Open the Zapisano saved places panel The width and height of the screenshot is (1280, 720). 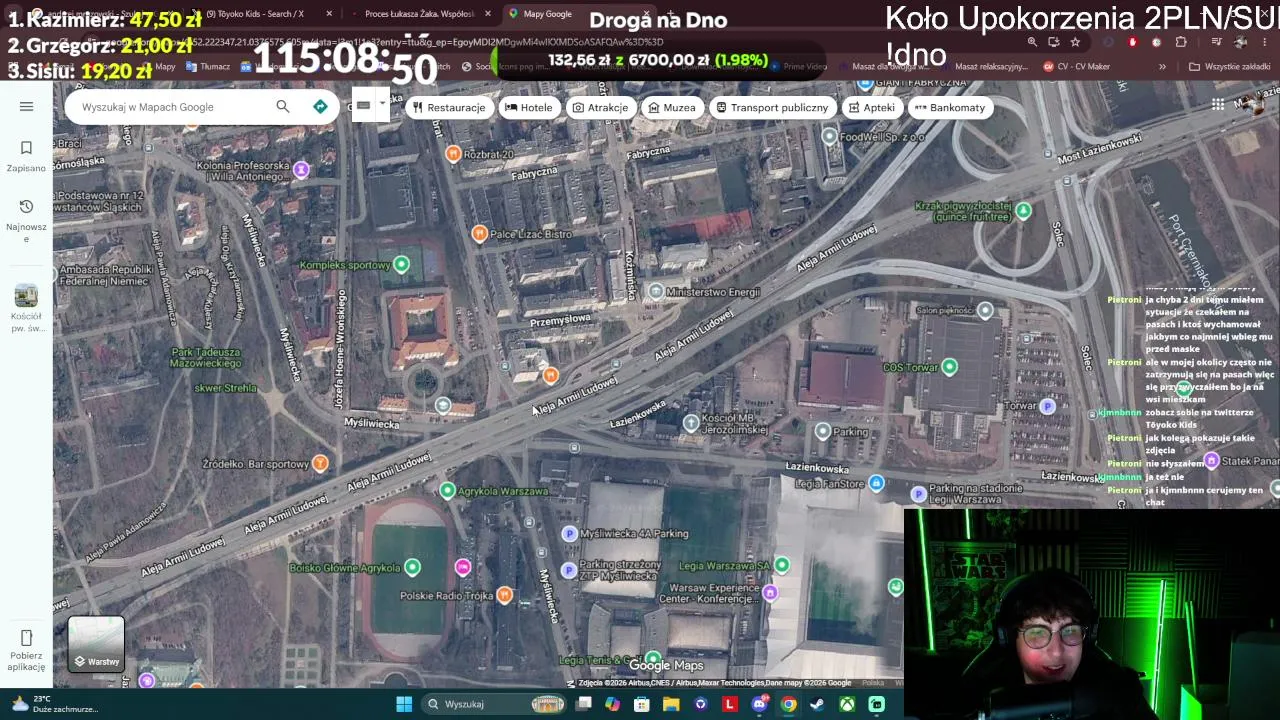click(26, 156)
